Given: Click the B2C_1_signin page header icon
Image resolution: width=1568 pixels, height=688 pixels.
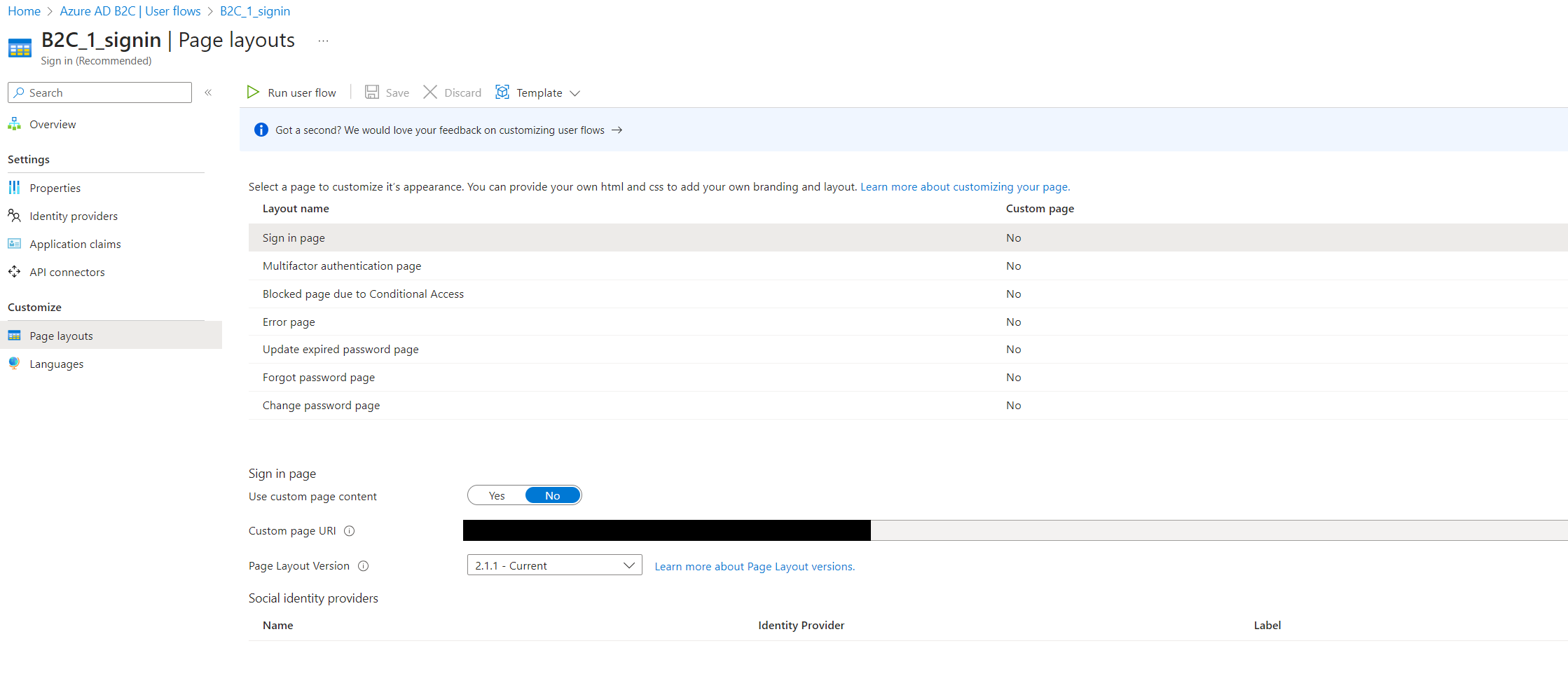Looking at the screenshot, I should (x=20, y=49).
